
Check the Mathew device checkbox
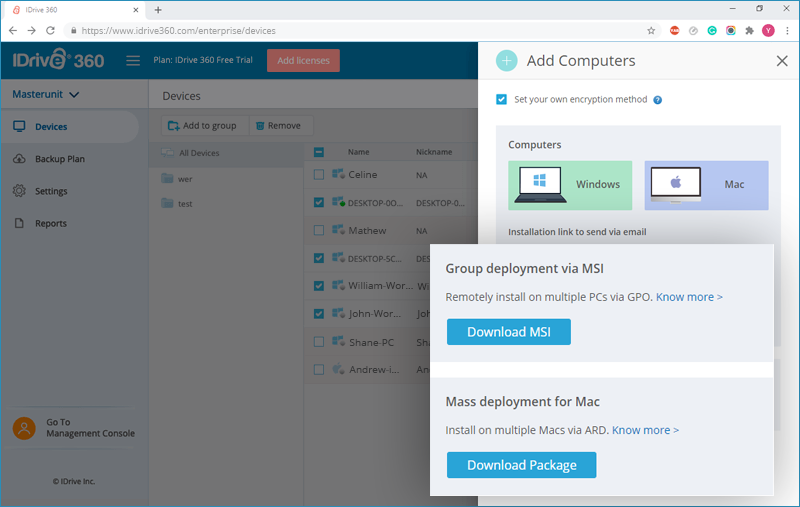[319, 230]
